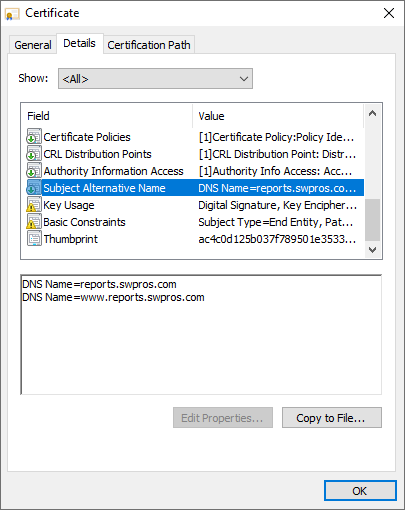
Task: Click the CRL Distribution Points icon
Action: click(x=34, y=154)
